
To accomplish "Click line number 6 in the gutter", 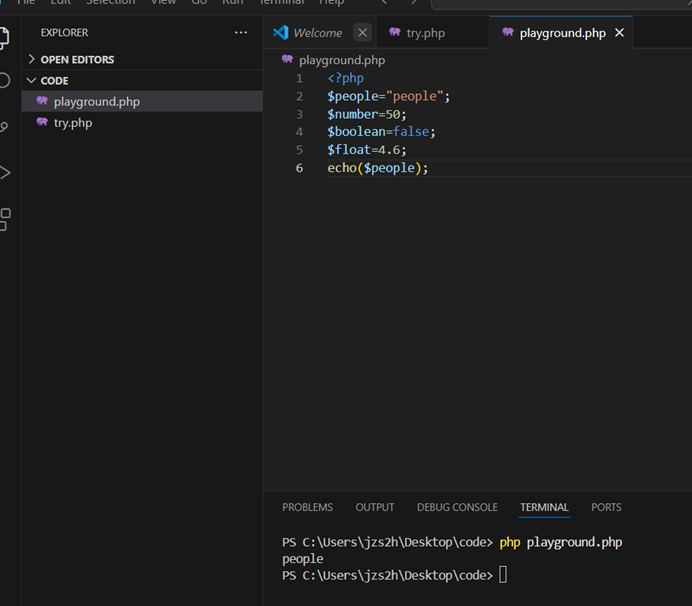I will 299,168.
